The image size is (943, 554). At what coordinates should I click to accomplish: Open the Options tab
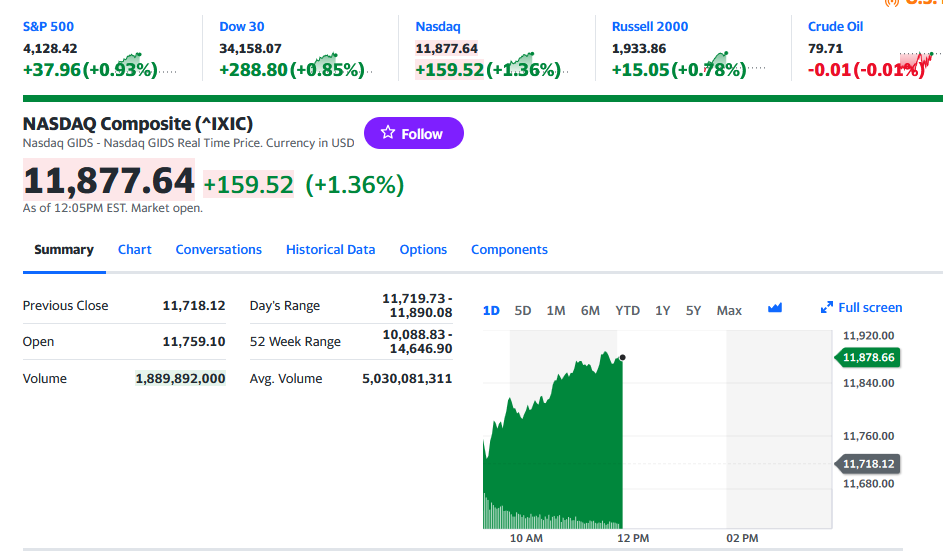point(423,250)
